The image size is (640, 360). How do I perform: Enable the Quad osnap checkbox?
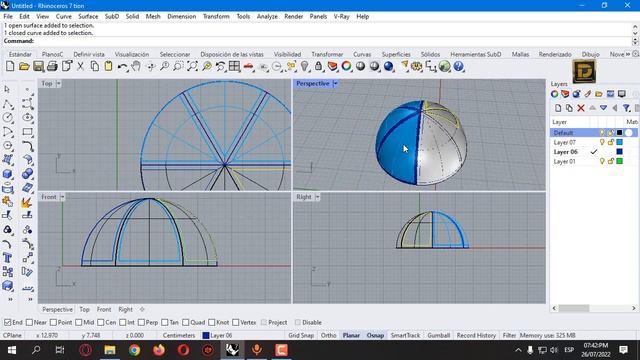(185, 322)
